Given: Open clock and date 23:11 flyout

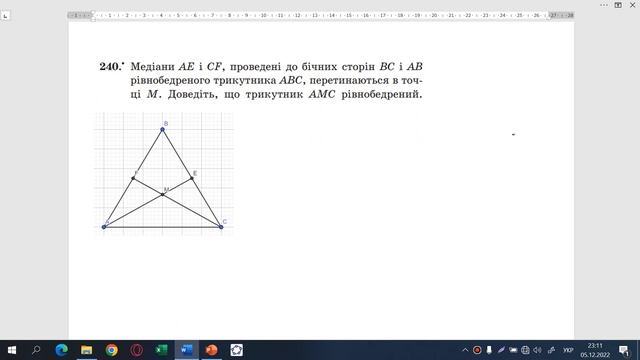Looking at the screenshot, I should [595, 350].
